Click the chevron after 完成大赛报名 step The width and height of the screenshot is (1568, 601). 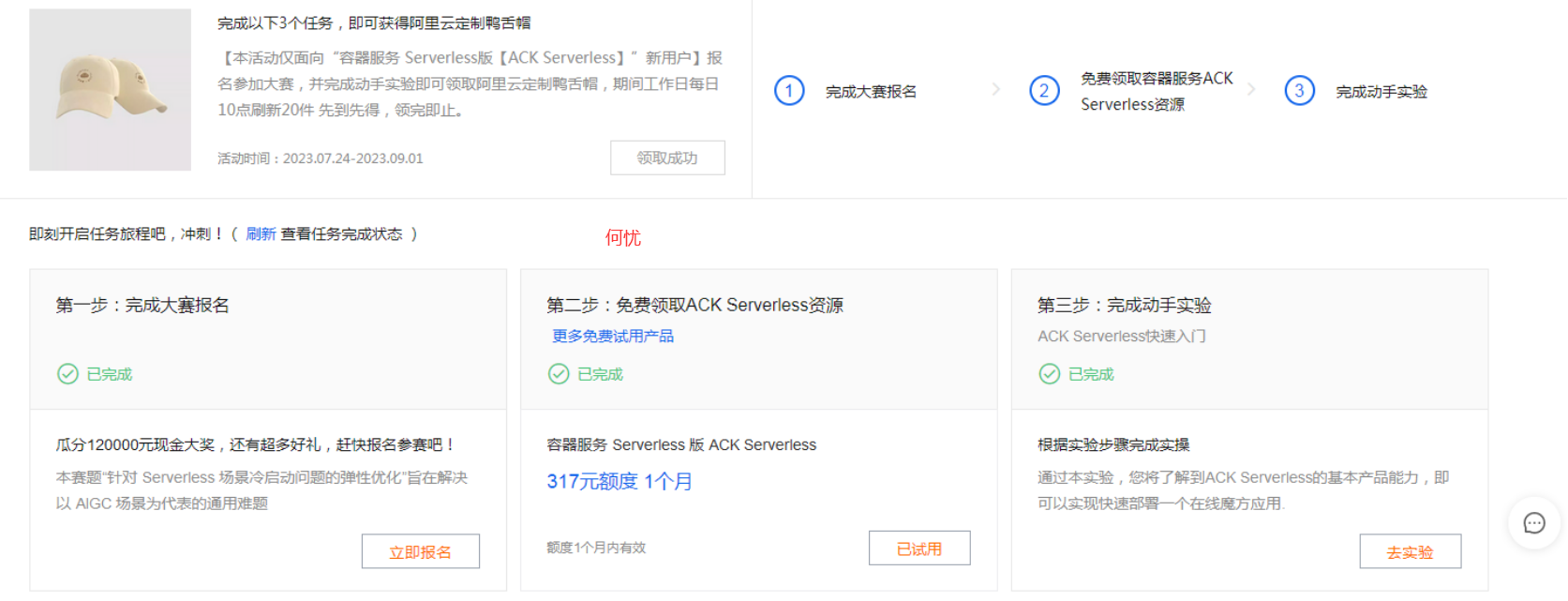click(x=996, y=90)
